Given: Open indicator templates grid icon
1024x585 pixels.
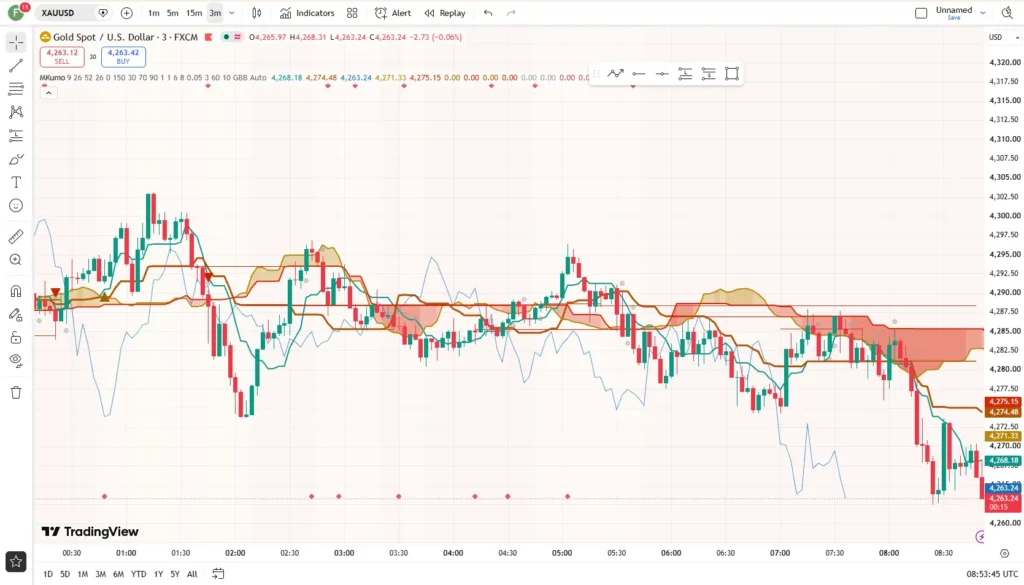Looking at the screenshot, I should 352,13.
